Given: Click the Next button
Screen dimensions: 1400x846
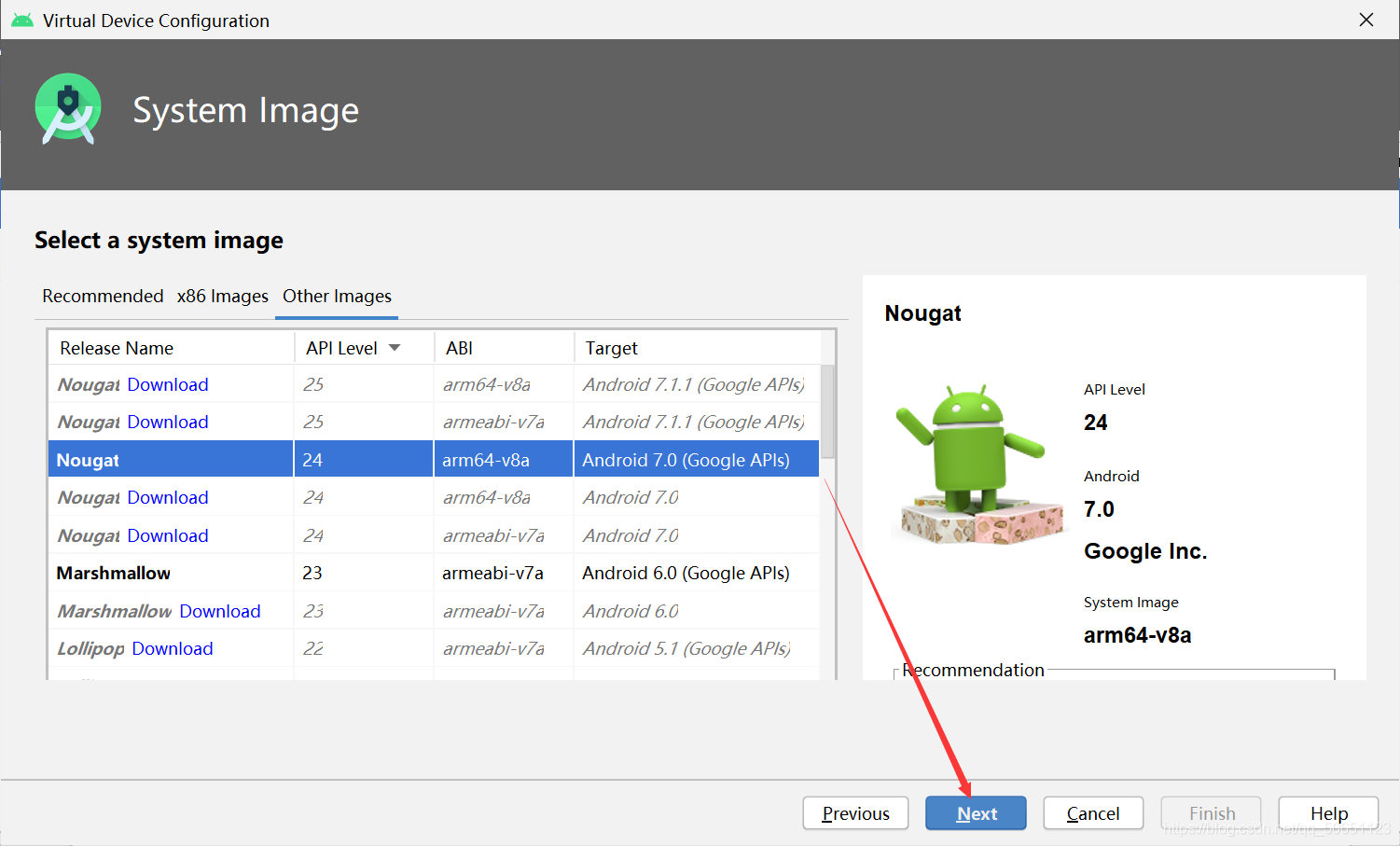Looking at the screenshot, I should click(976, 813).
